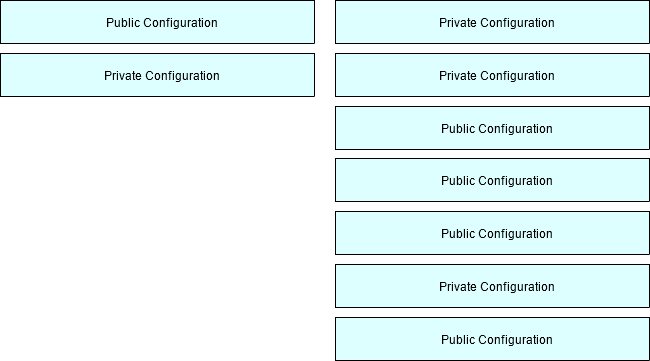Image resolution: width=650 pixels, height=361 pixels.
Task: Click the bottom-most Public Configuration box
Action: point(492,339)
